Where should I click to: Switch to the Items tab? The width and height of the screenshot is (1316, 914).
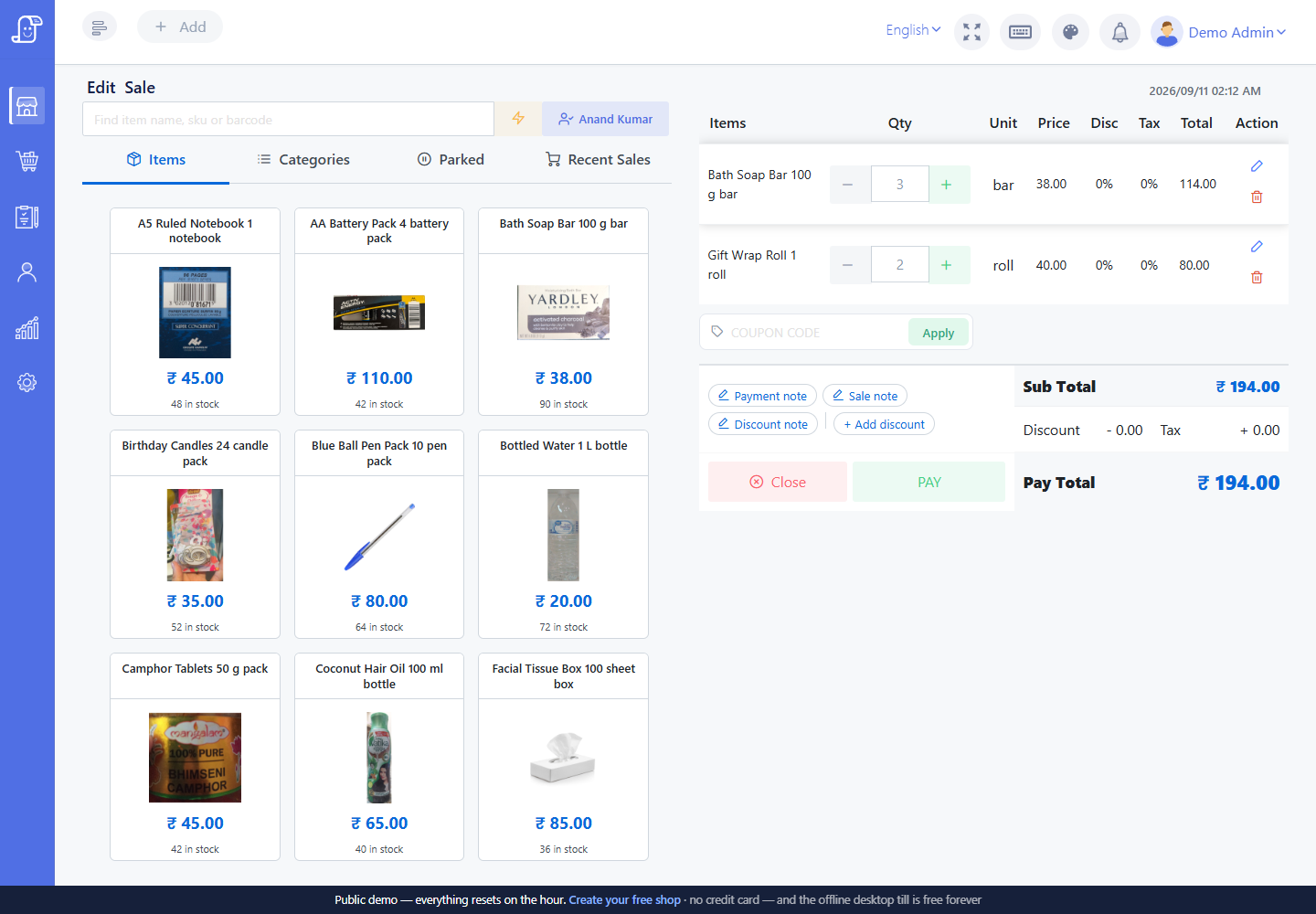[x=156, y=159]
